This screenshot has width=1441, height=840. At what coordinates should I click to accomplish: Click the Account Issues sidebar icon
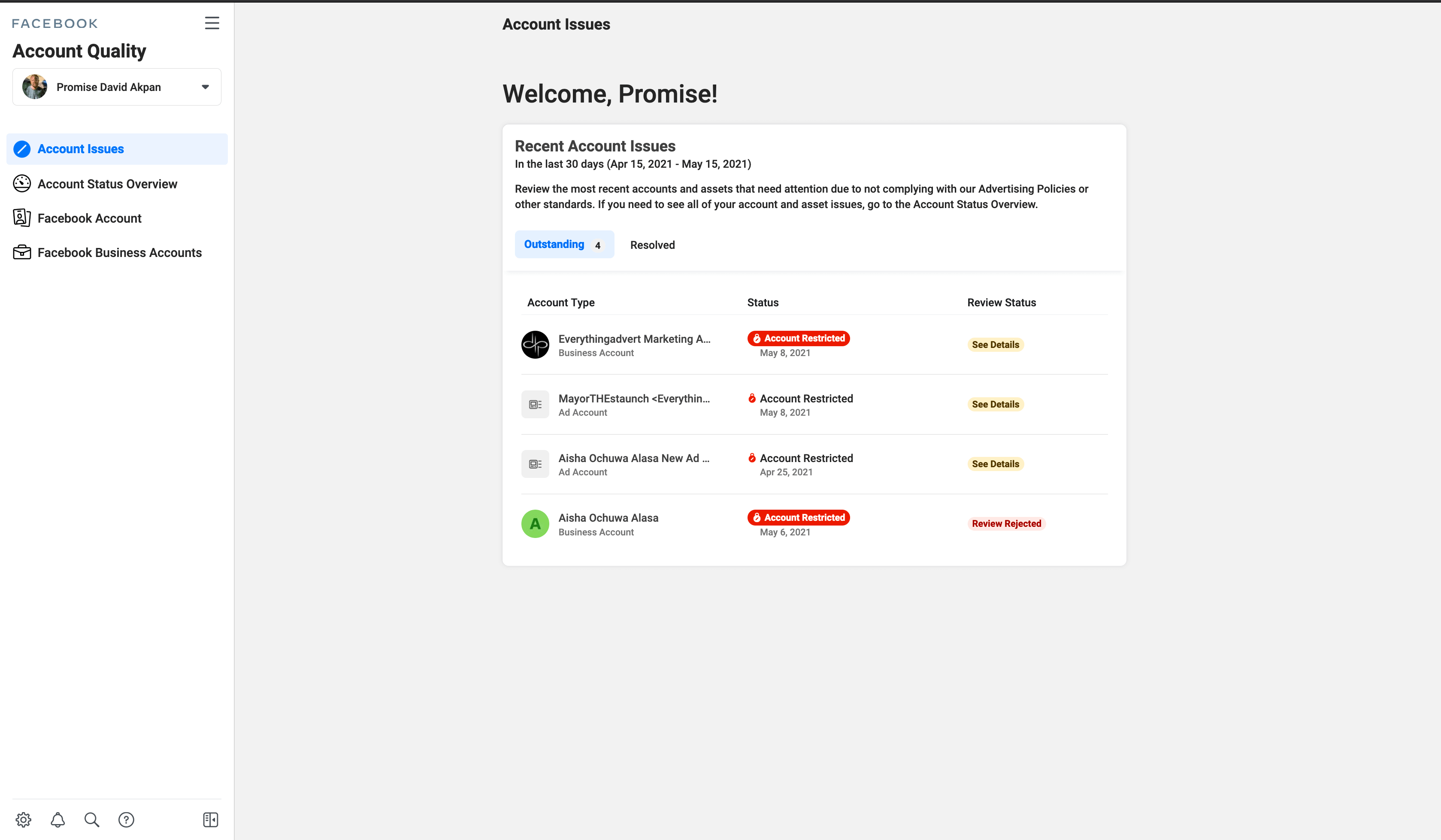[22, 149]
